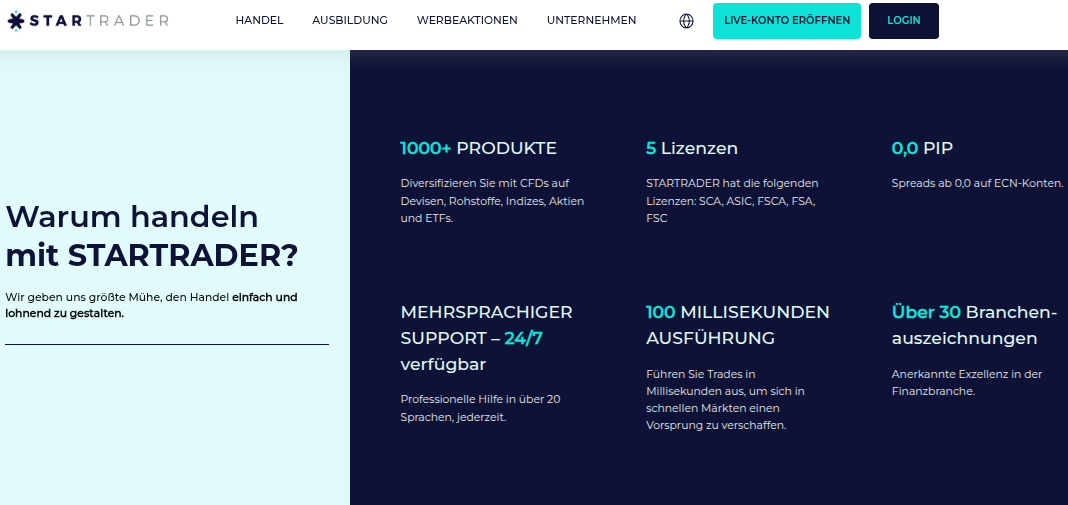This screenshot has width=1068, height=505.
Task: Click the 'Professionelle Hilfe in über 20 Sprachen' text
Action: coord(480,408)
